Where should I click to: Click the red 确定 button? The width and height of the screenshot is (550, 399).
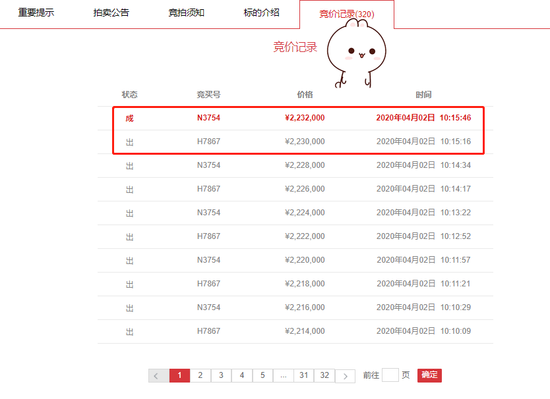[x=429, y=375]
